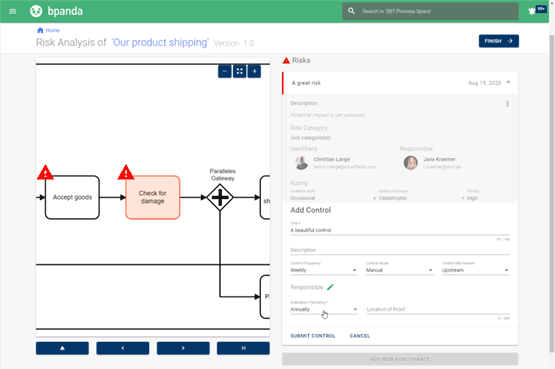Zoom in the diagram with plus
Screen dimensions: 555x369
[254, 71]
